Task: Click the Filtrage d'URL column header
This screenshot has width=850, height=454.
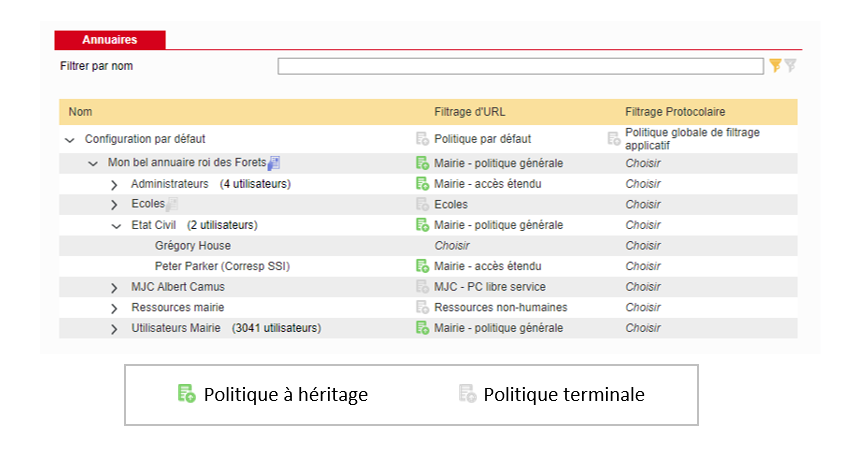Action: click(x=469, y=111)
